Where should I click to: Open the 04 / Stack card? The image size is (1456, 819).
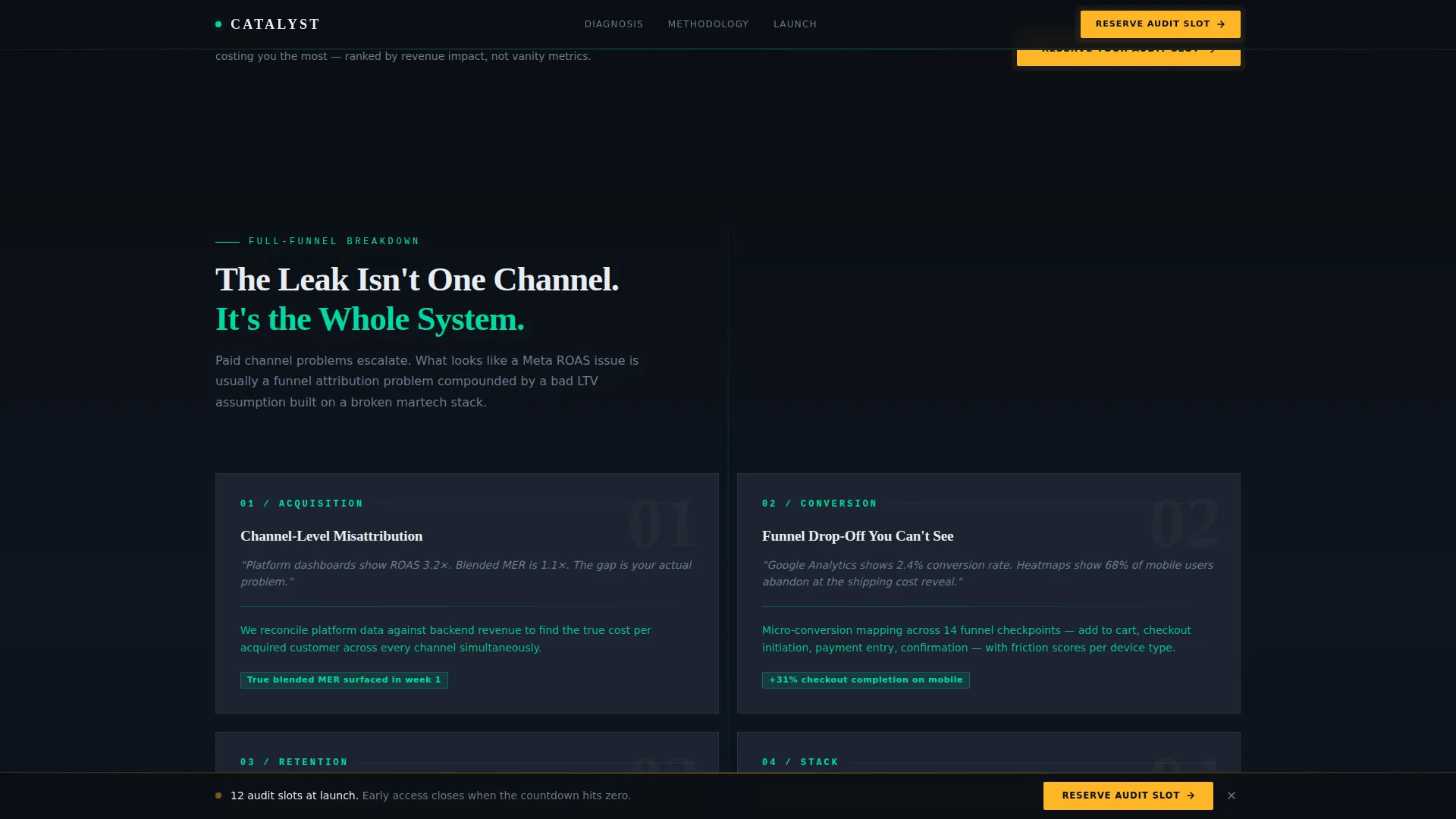[989, 752]
